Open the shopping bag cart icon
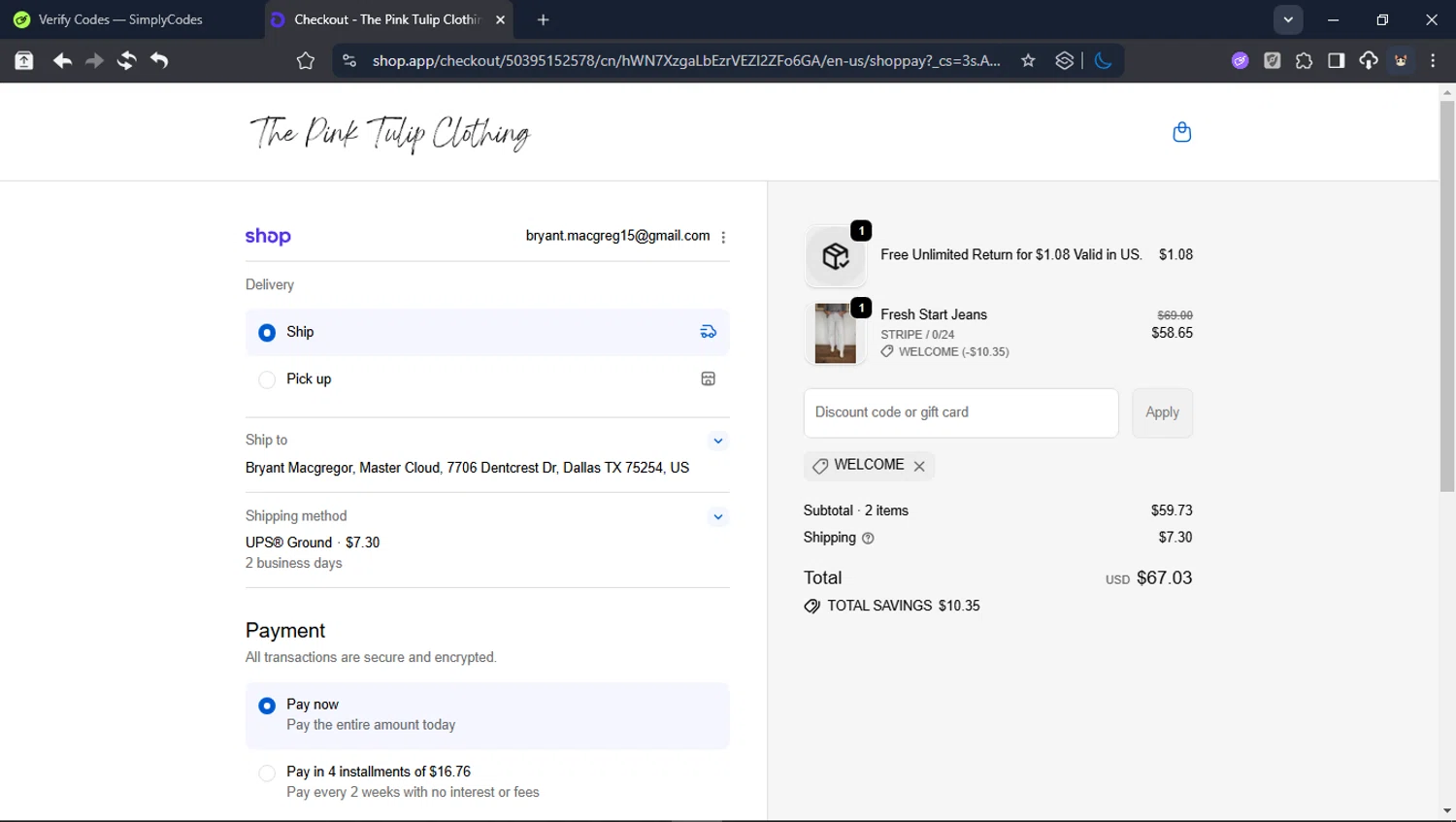This screenshot has width=1456, height=822. (1181, 132)
